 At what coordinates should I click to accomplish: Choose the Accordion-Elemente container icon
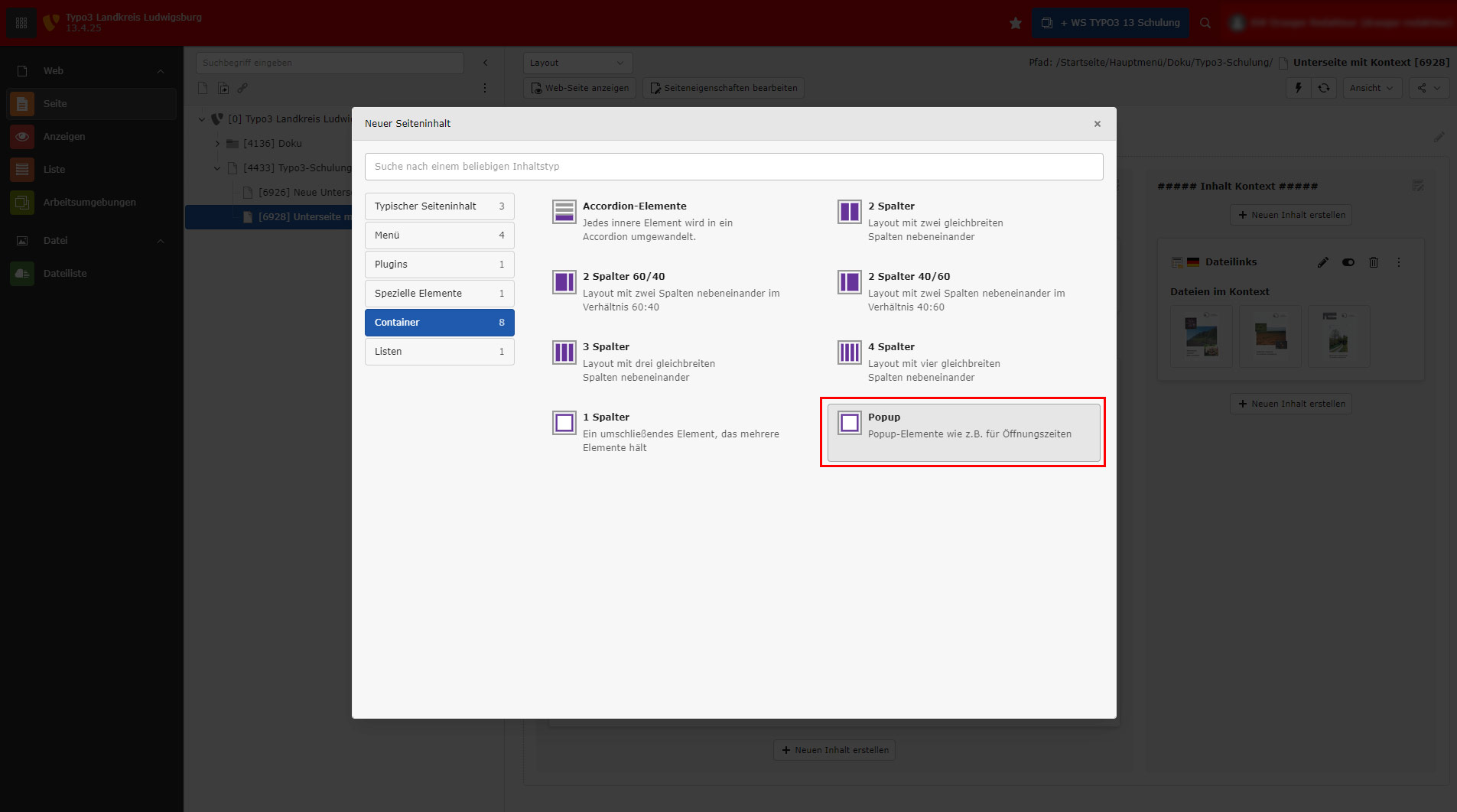coord(564,212)
